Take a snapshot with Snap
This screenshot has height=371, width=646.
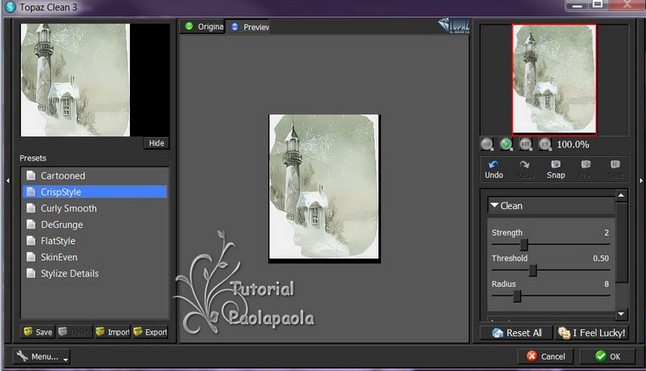pyautogui.click(x=555, y=169)
